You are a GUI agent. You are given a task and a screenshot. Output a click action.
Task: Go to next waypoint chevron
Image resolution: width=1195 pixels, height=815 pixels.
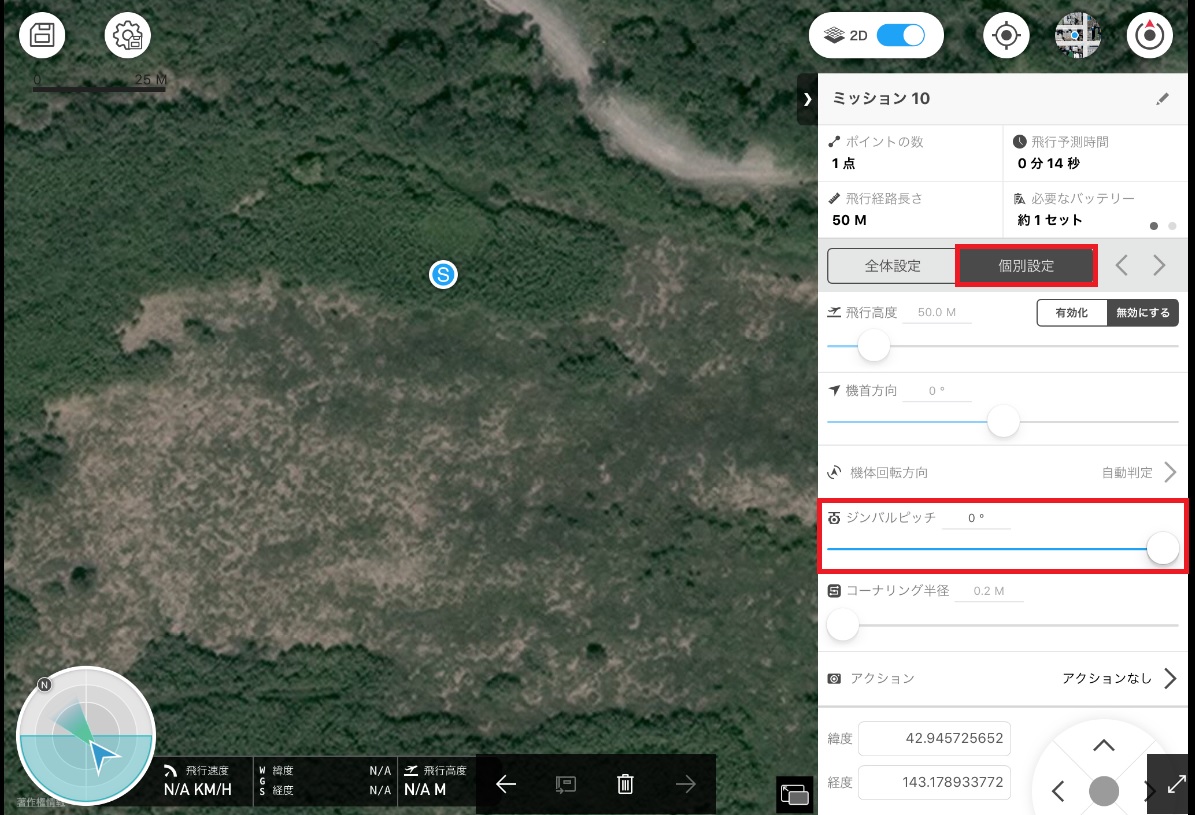[1159, 265]
